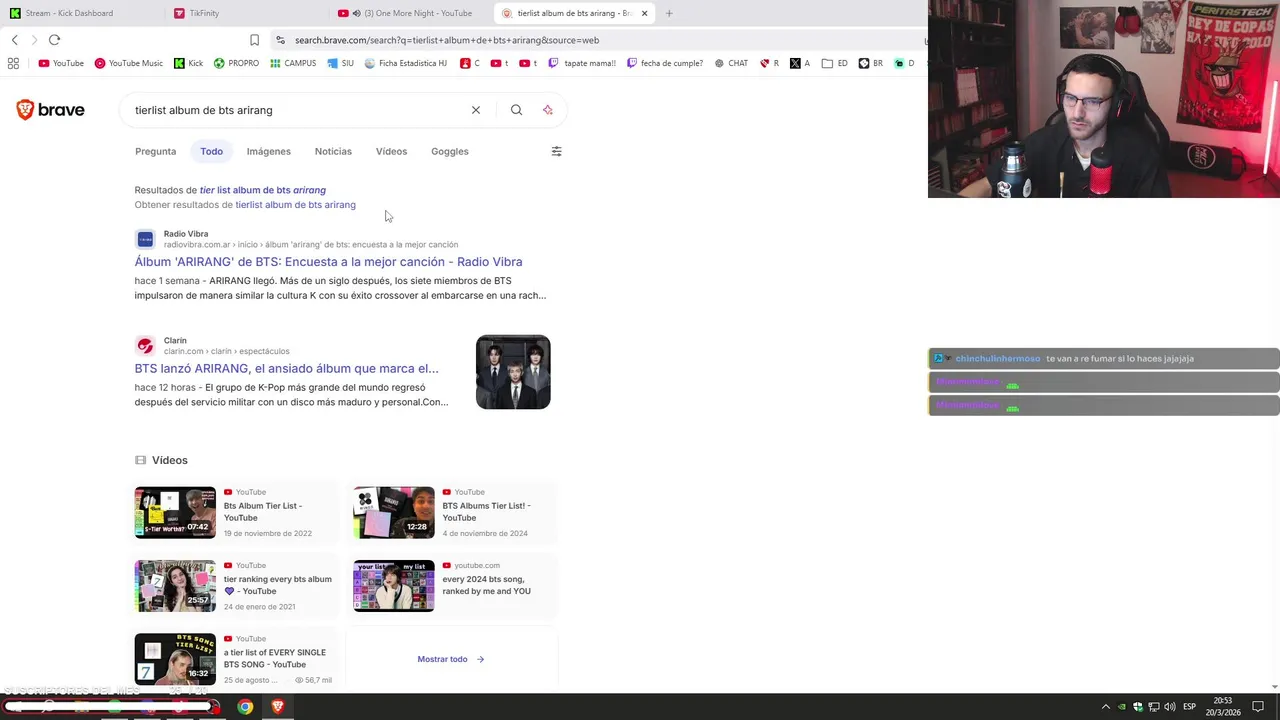Switch to the Noticias tab
The height and width of the screenshot is (720, 1280).
point(333,151)
